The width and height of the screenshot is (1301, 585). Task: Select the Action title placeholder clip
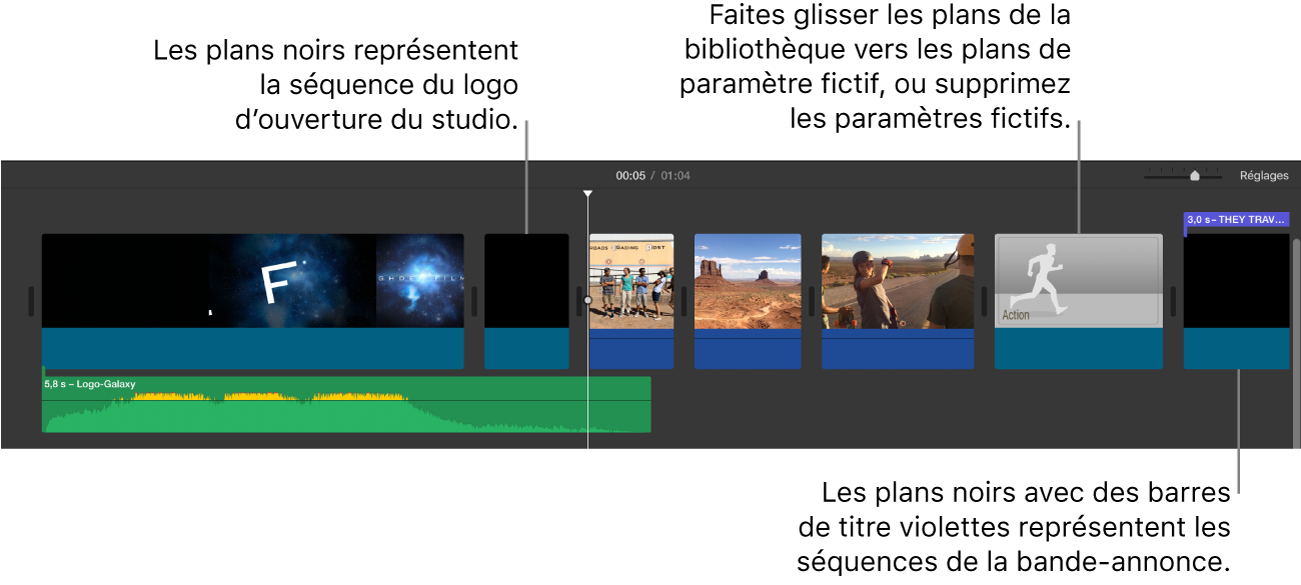[x=1078, y=300]
